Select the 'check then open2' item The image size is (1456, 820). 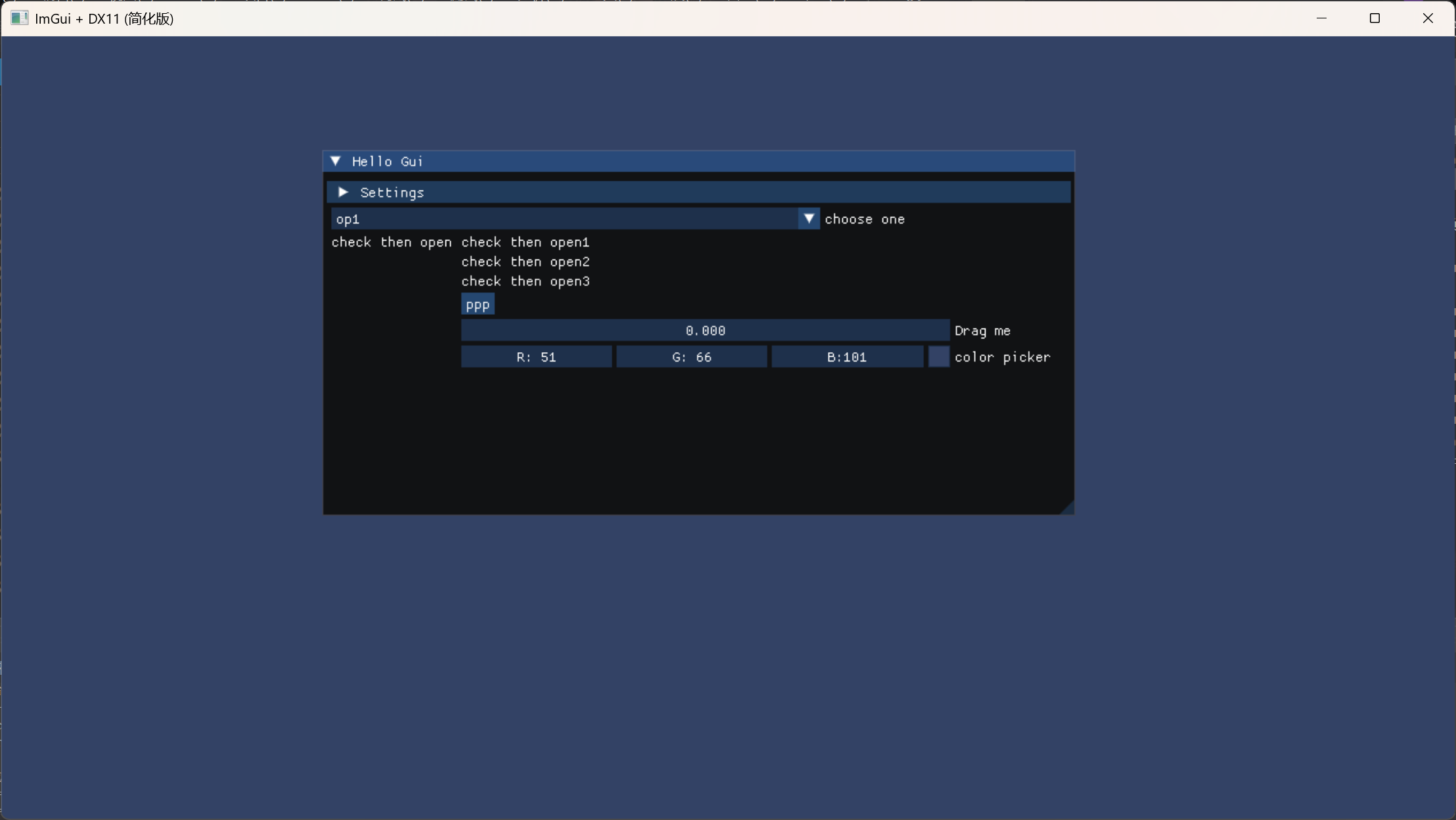525,262
